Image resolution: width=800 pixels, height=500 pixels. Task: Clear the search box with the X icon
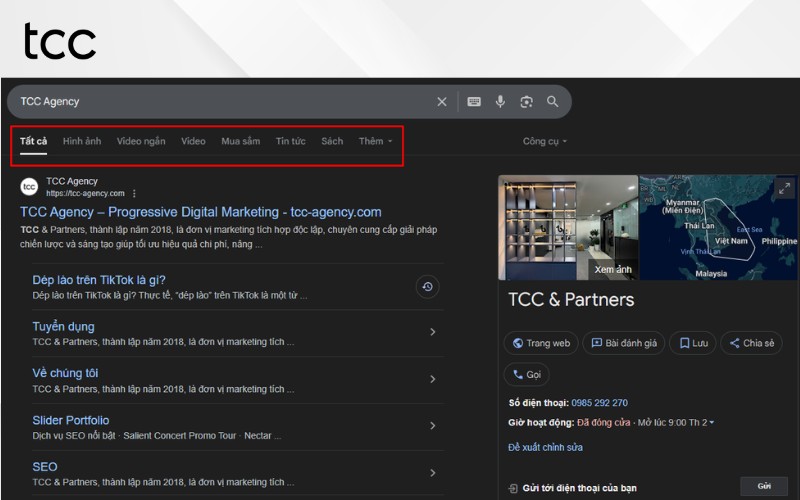tap(442, 102)
